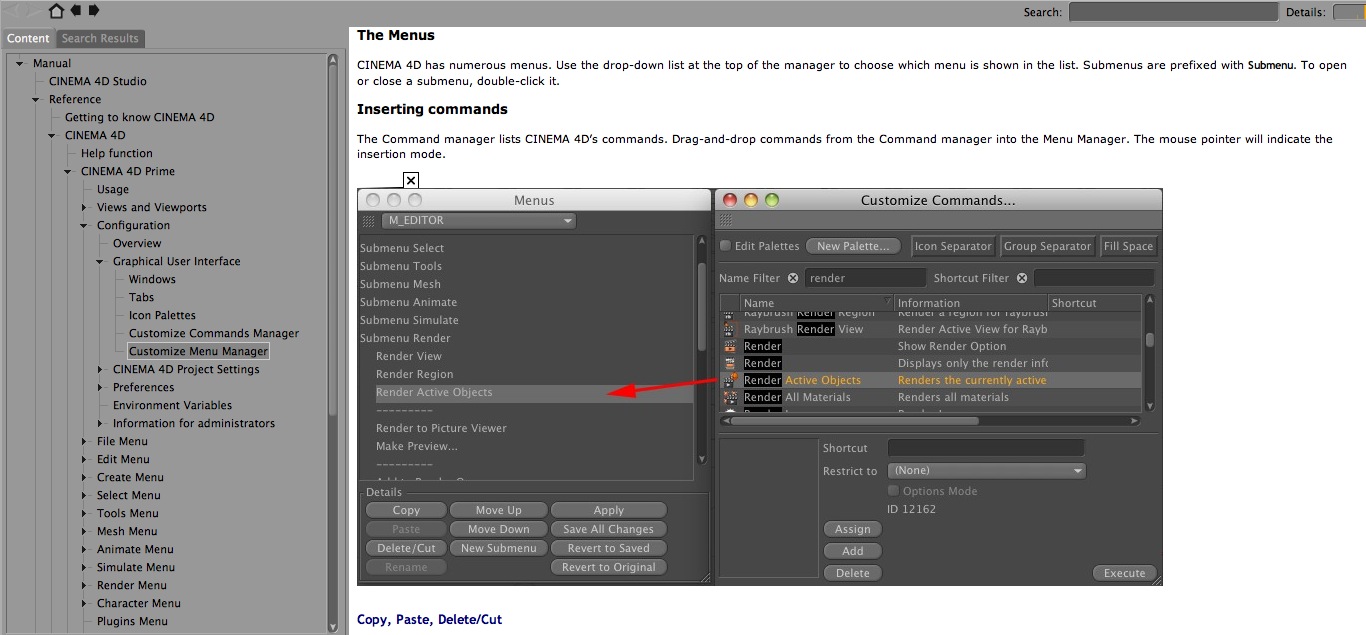Click the icon of Render 'Show Render Option' row
Viewport: 1366px width, 635px height.
click(730, 346)
